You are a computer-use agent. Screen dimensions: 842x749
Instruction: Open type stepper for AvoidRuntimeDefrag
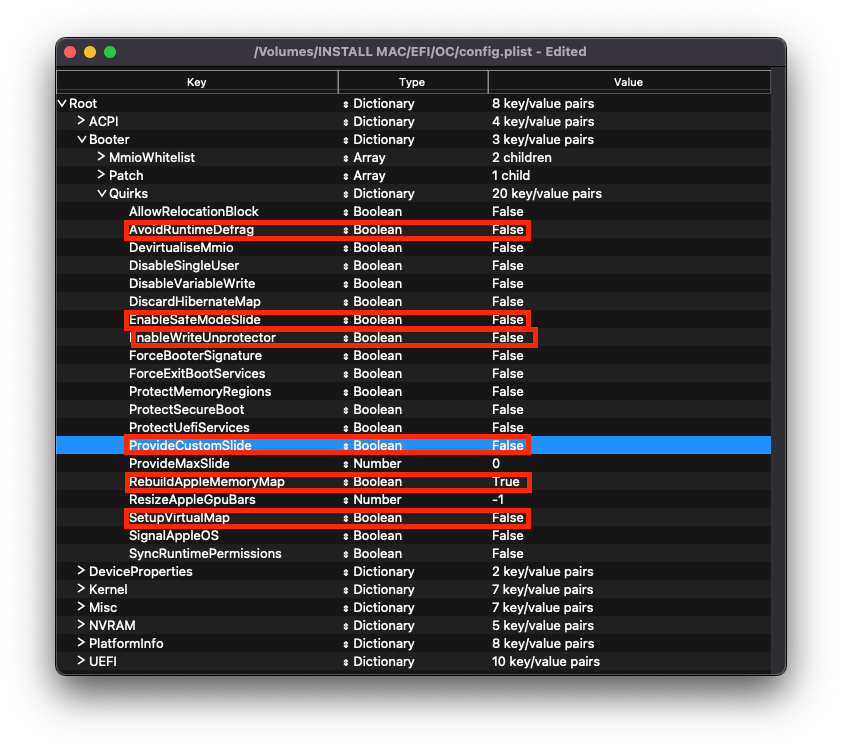pyautogui.click(x=346, y=230)
